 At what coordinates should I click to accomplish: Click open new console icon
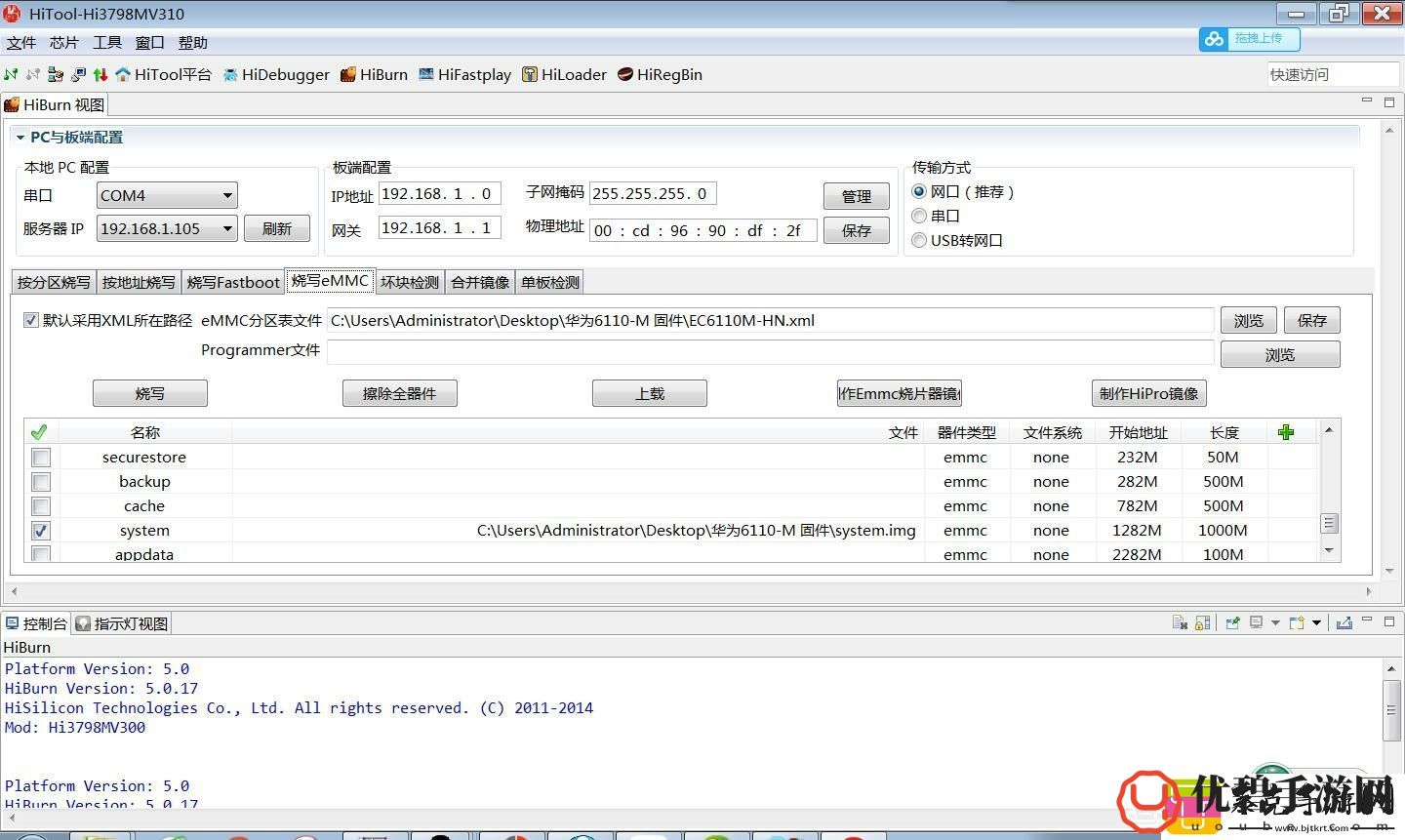coord(1297,622)
